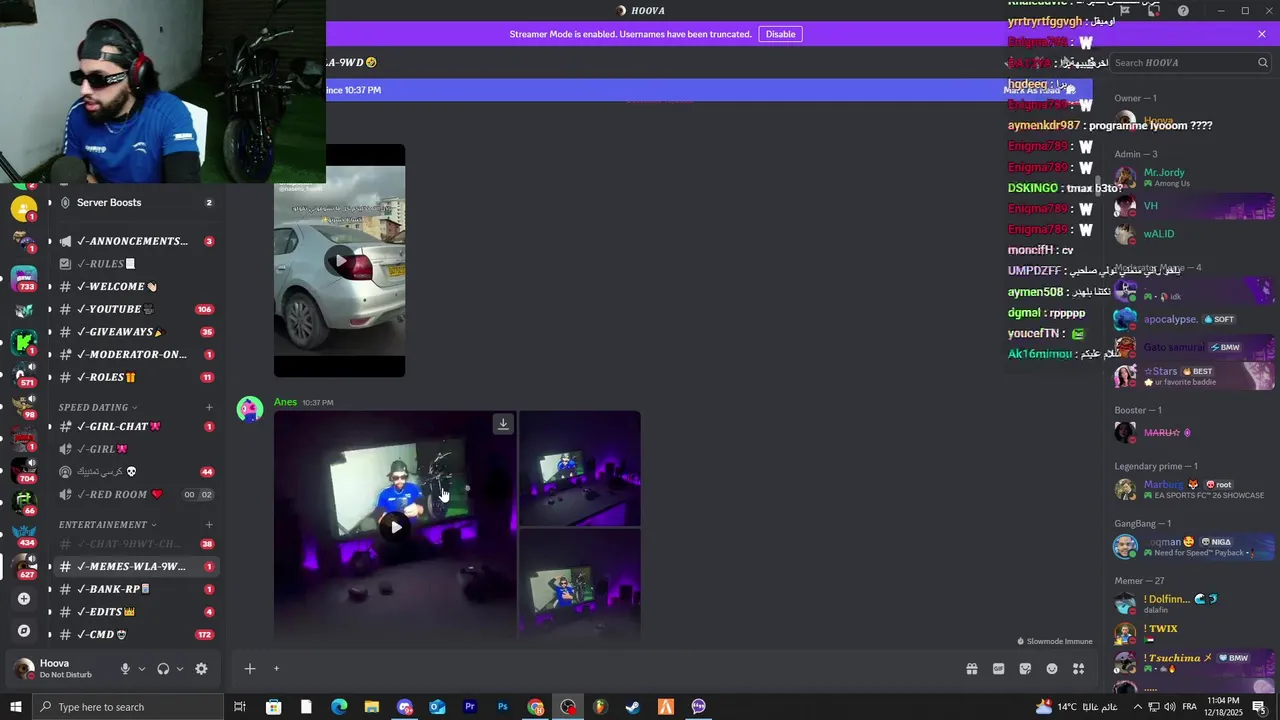
Task: Download the Anes video attachment
Action: (503, 424)
